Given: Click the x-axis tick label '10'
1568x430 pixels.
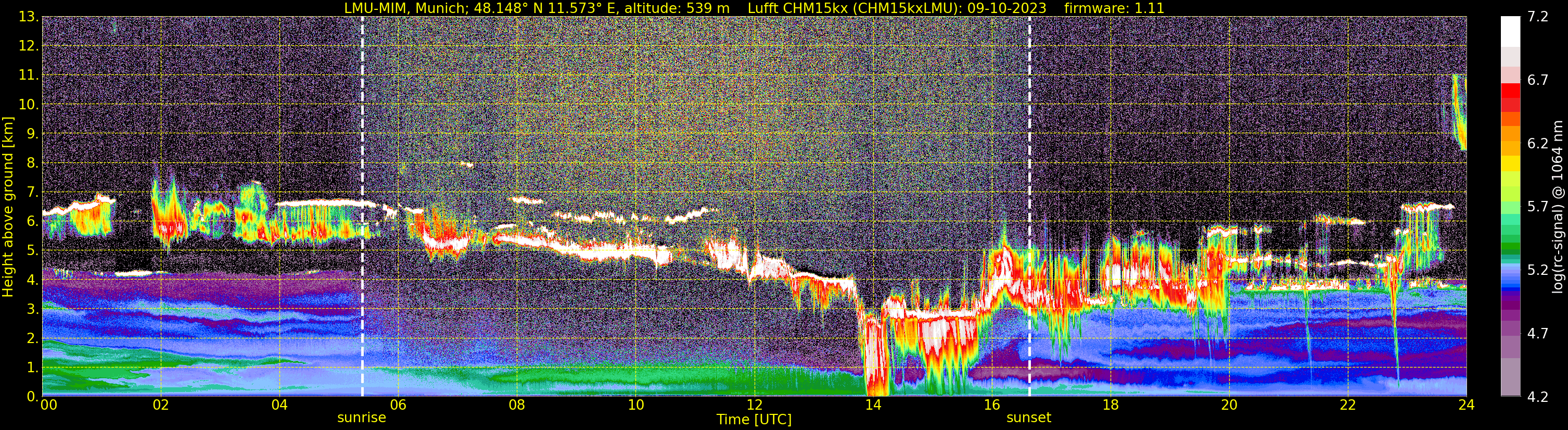Looking at the screenshot, I should pos(635,405).
